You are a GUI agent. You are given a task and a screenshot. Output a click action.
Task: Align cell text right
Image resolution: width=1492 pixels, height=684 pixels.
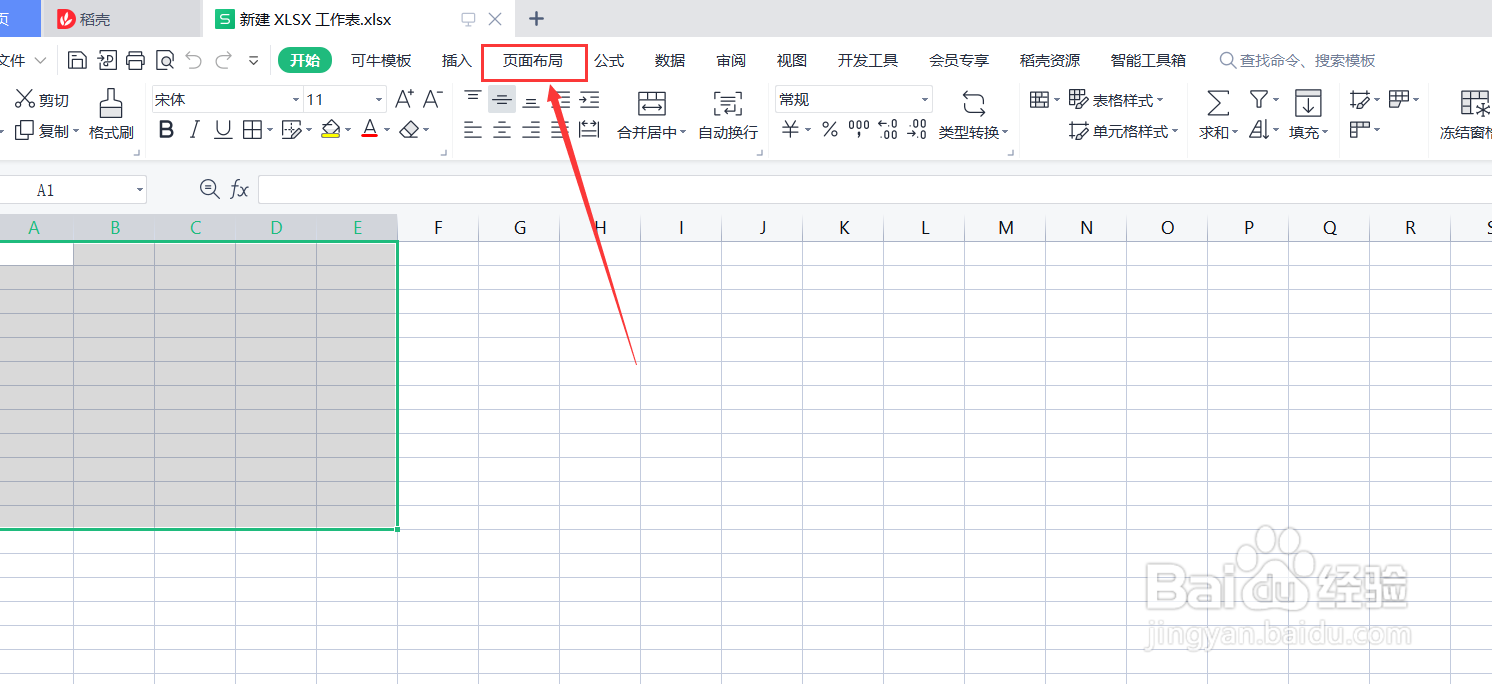[531, 130]
